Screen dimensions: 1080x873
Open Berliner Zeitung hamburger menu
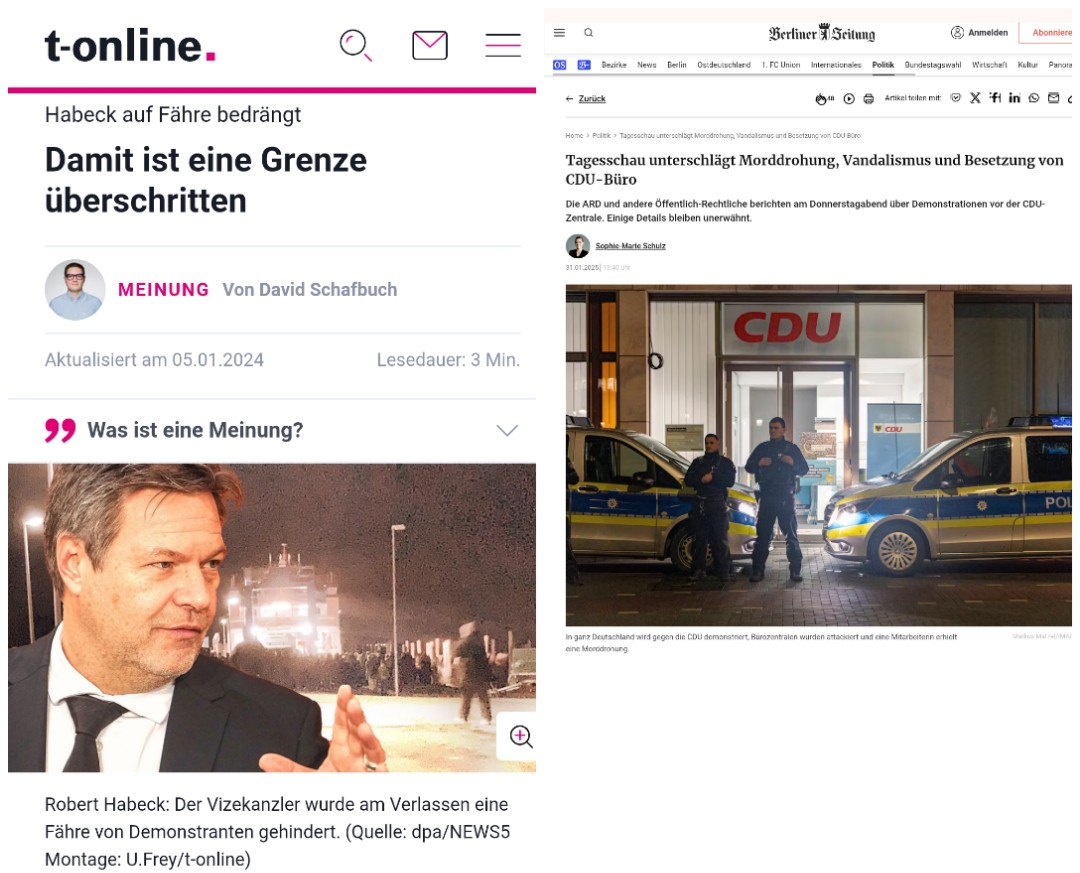pos(559,32)
